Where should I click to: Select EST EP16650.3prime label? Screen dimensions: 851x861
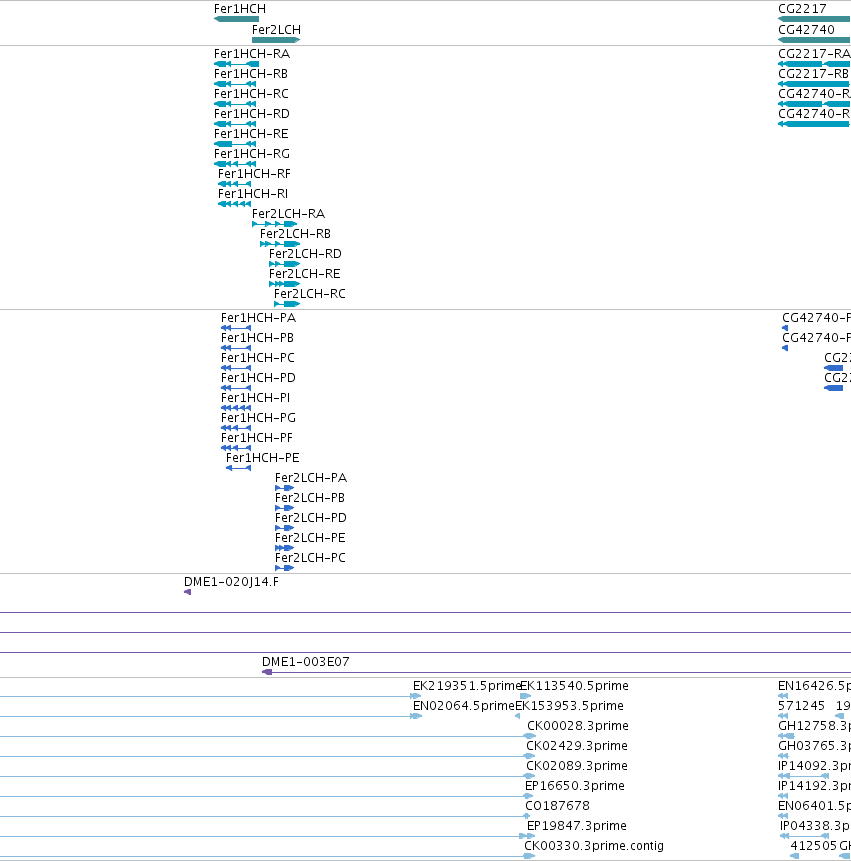[575, 786]
